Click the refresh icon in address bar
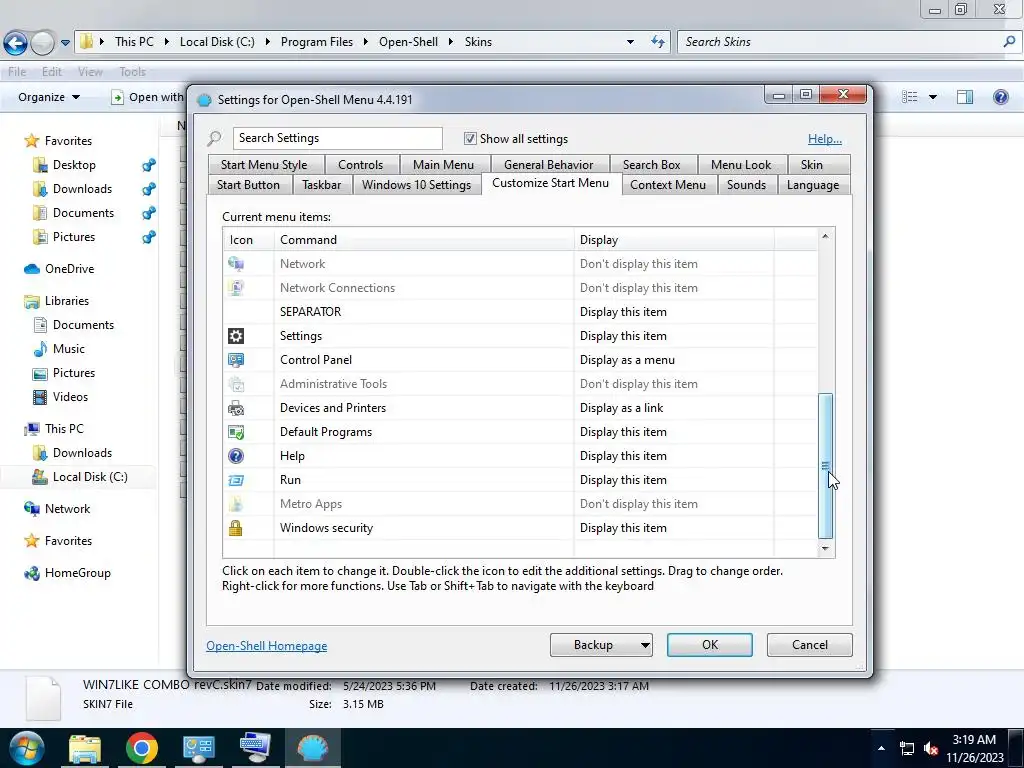Viewport: 1024px width, 768px height. tap(658, 42)
